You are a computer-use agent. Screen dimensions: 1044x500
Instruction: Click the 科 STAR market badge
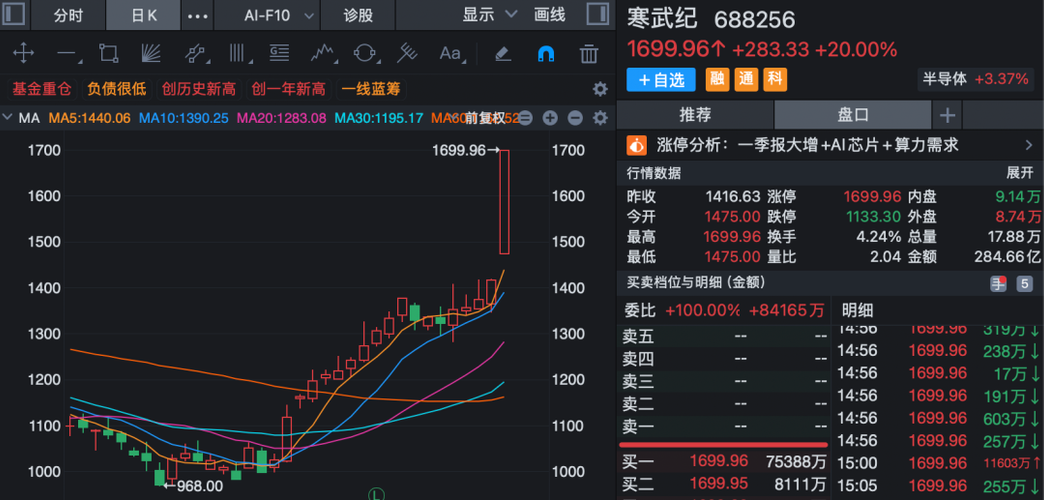tap(775, 80)
